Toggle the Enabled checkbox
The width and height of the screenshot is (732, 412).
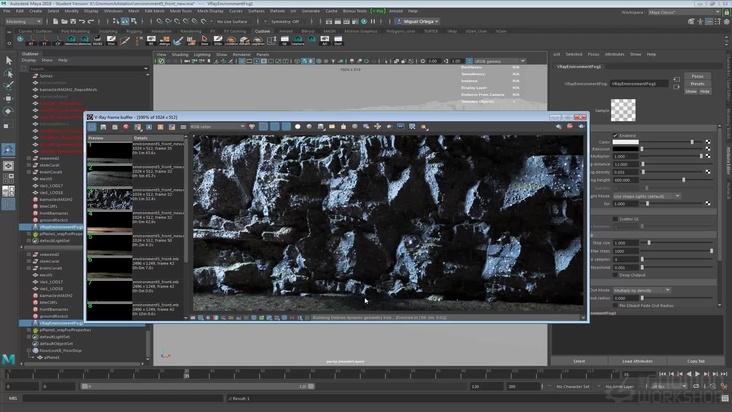[615, 135]
